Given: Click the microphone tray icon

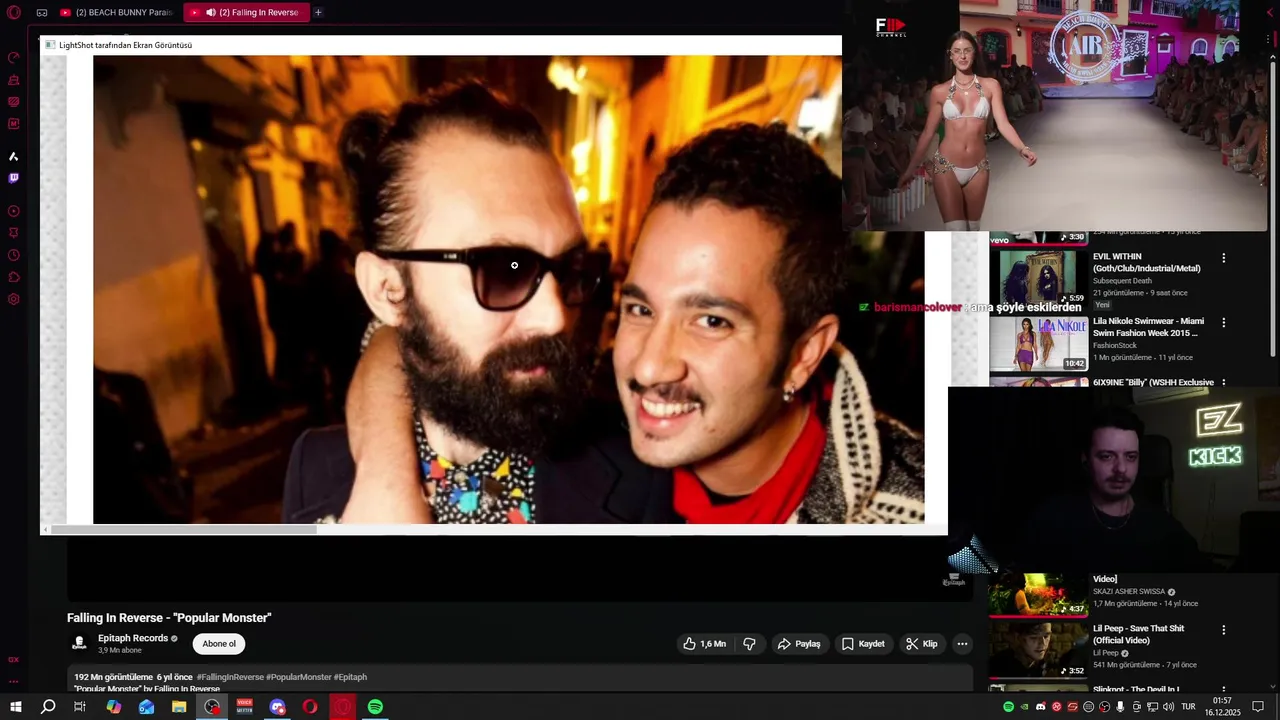Looking at the screenshot, I should tap(1120, 707).
